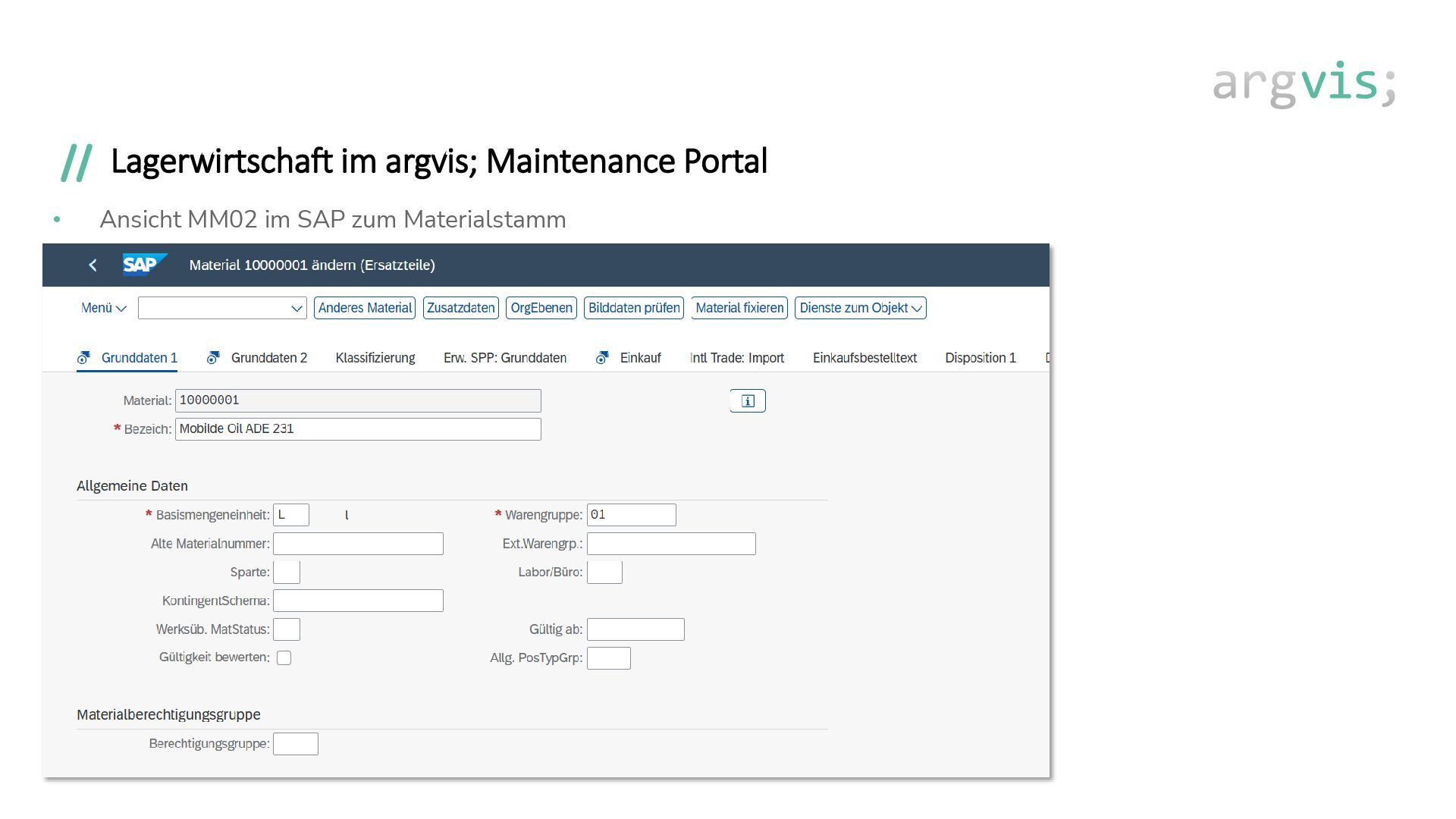
Task: Open the Menü dropdown
Action: pyautogui.click(x=104, y=308)
